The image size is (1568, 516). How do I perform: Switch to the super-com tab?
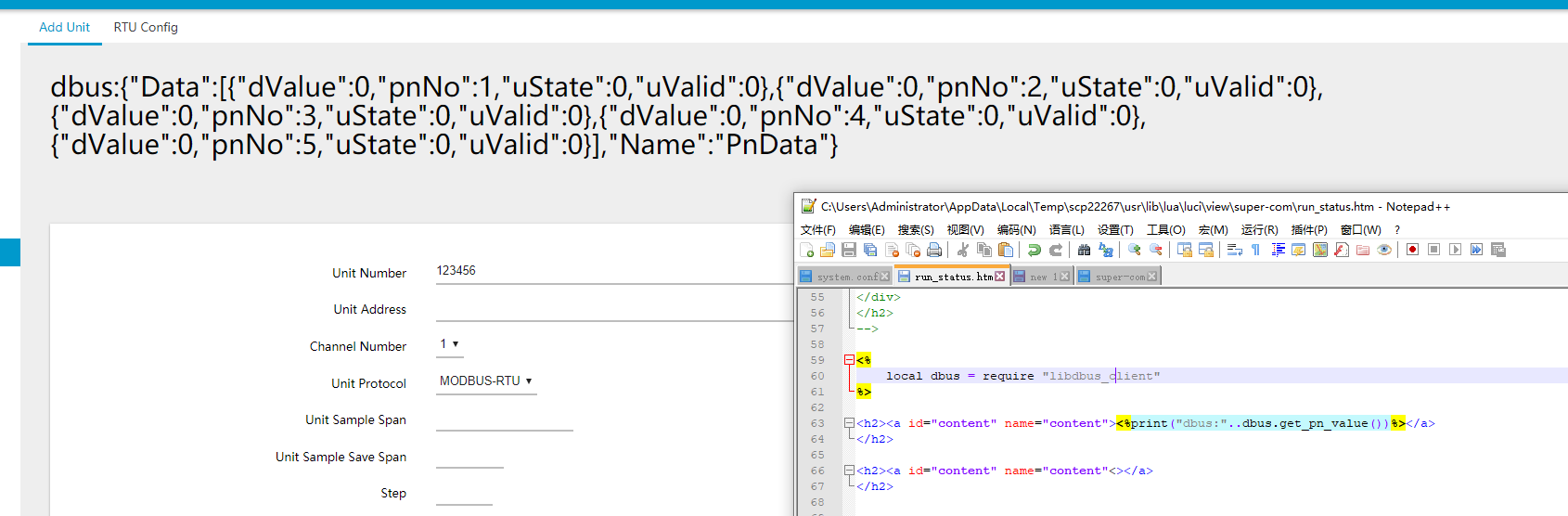tap(1117, 277)
